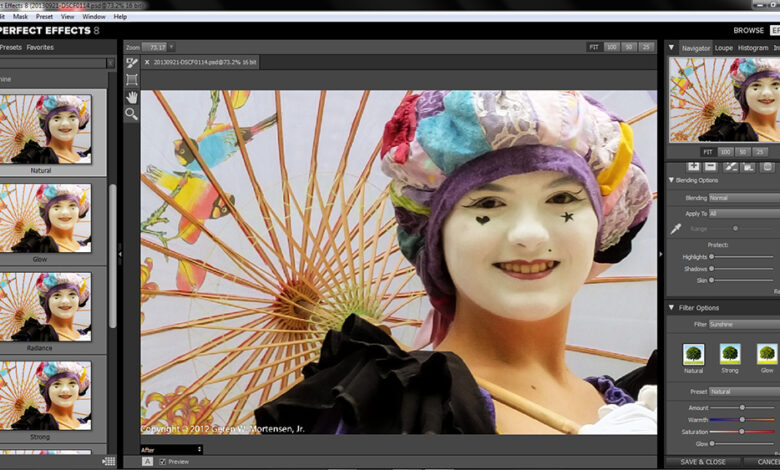Click top toolbar FIT zoom button
Screen dimensions: 780x470
click(x=593, y=47)
